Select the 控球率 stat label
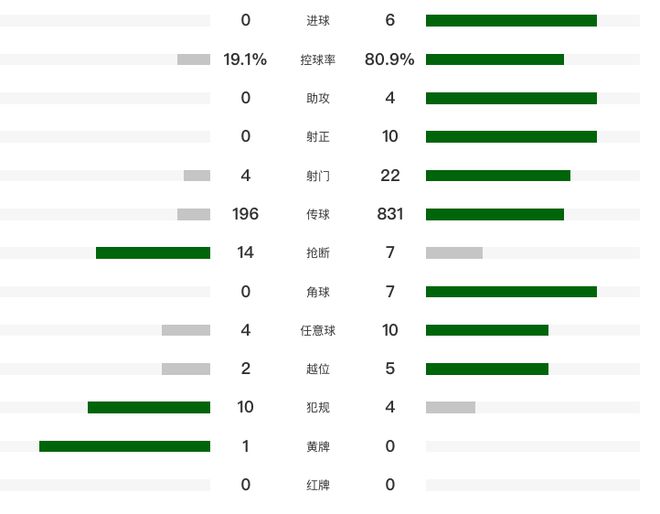 coord(318,60)
